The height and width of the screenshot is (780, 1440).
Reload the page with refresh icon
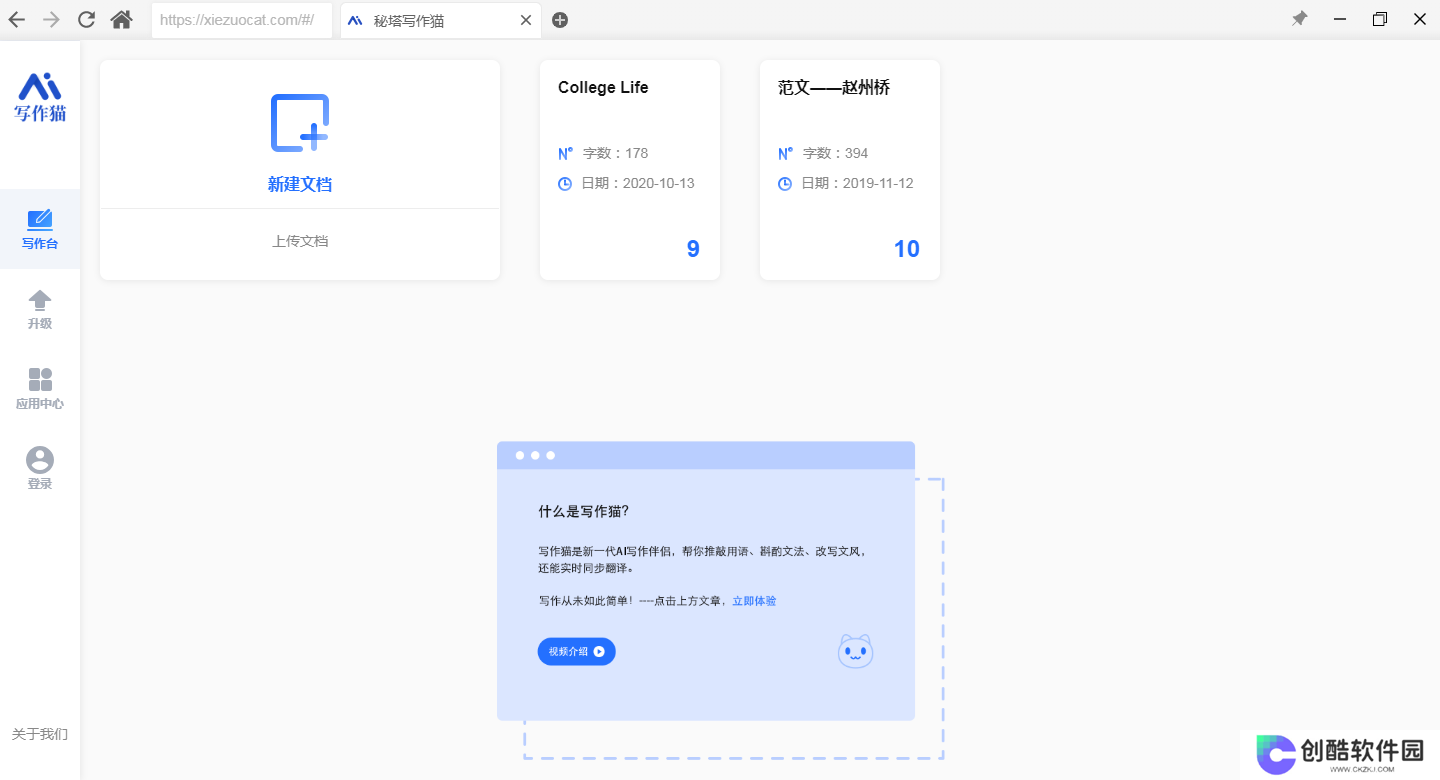click(x=87, y=20)
